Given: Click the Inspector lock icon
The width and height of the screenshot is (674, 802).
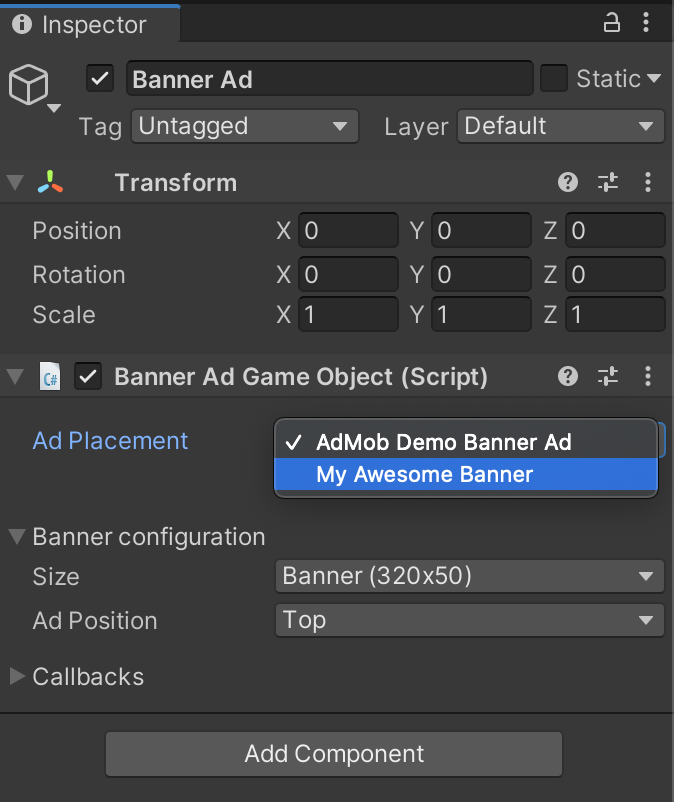Looking at the screenshot, I should [611, 22].
